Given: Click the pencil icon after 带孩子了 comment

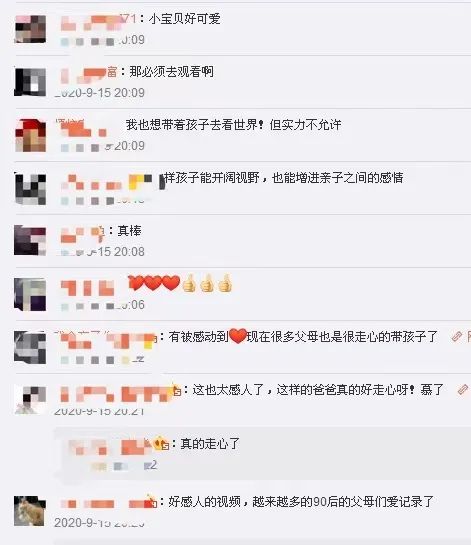Looking at the screenshot, I should click(x=456, y=336).
